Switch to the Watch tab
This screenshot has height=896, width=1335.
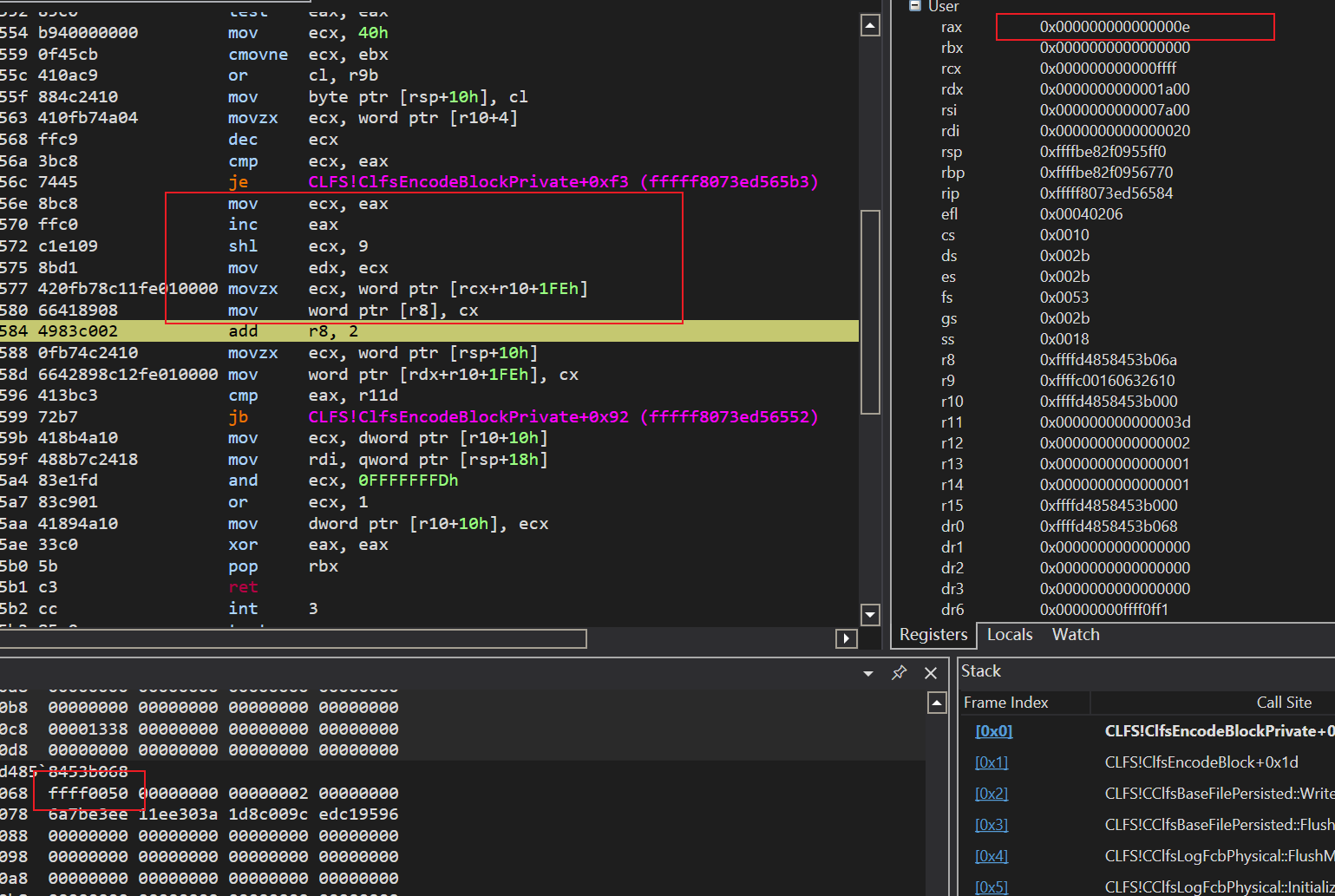pos(1076,635)
